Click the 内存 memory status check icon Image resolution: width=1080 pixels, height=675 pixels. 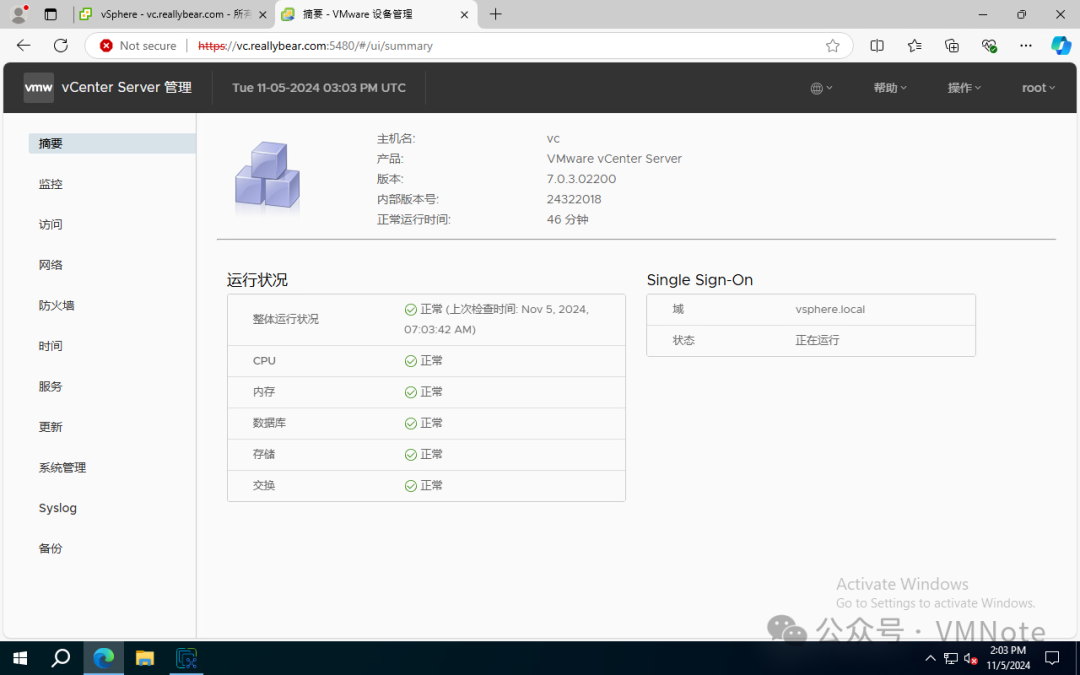pos(411,392)
